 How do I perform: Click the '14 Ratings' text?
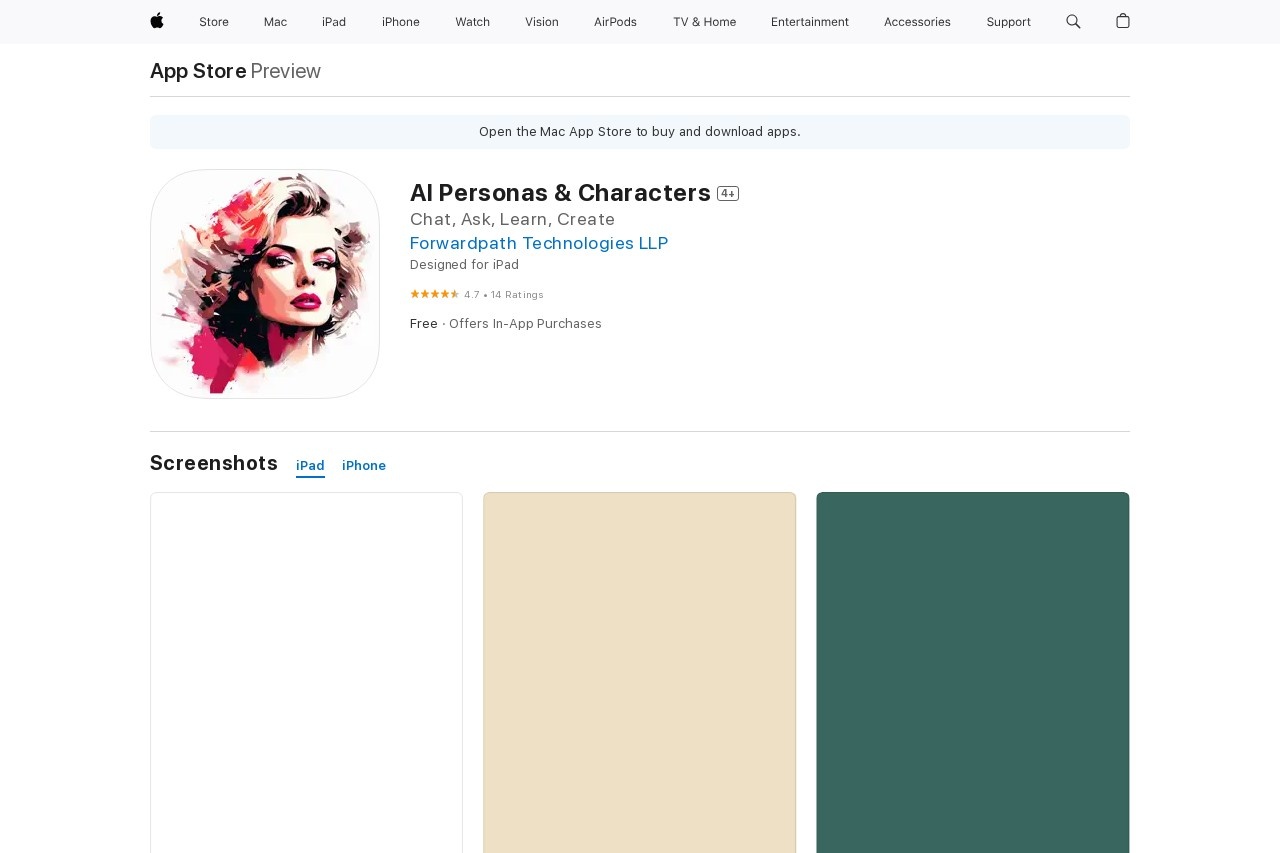click(x=517, y=295)
